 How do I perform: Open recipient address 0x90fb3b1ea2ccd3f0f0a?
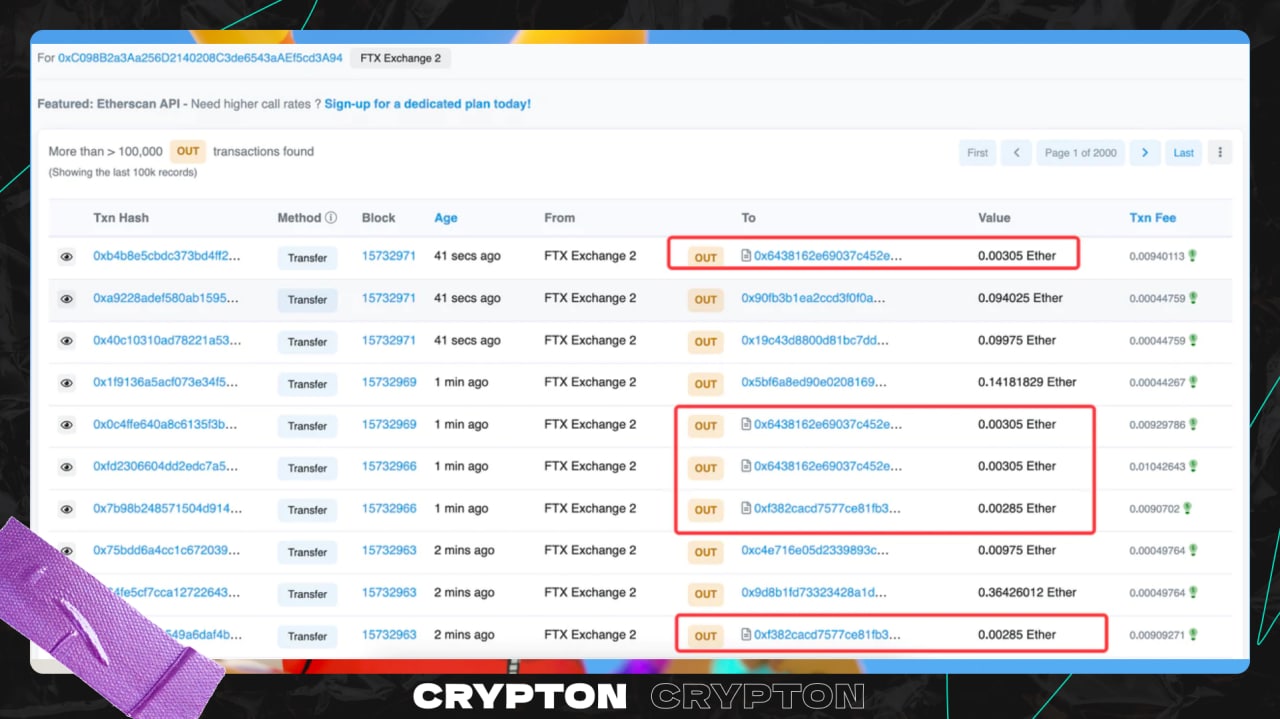(813, 298)
